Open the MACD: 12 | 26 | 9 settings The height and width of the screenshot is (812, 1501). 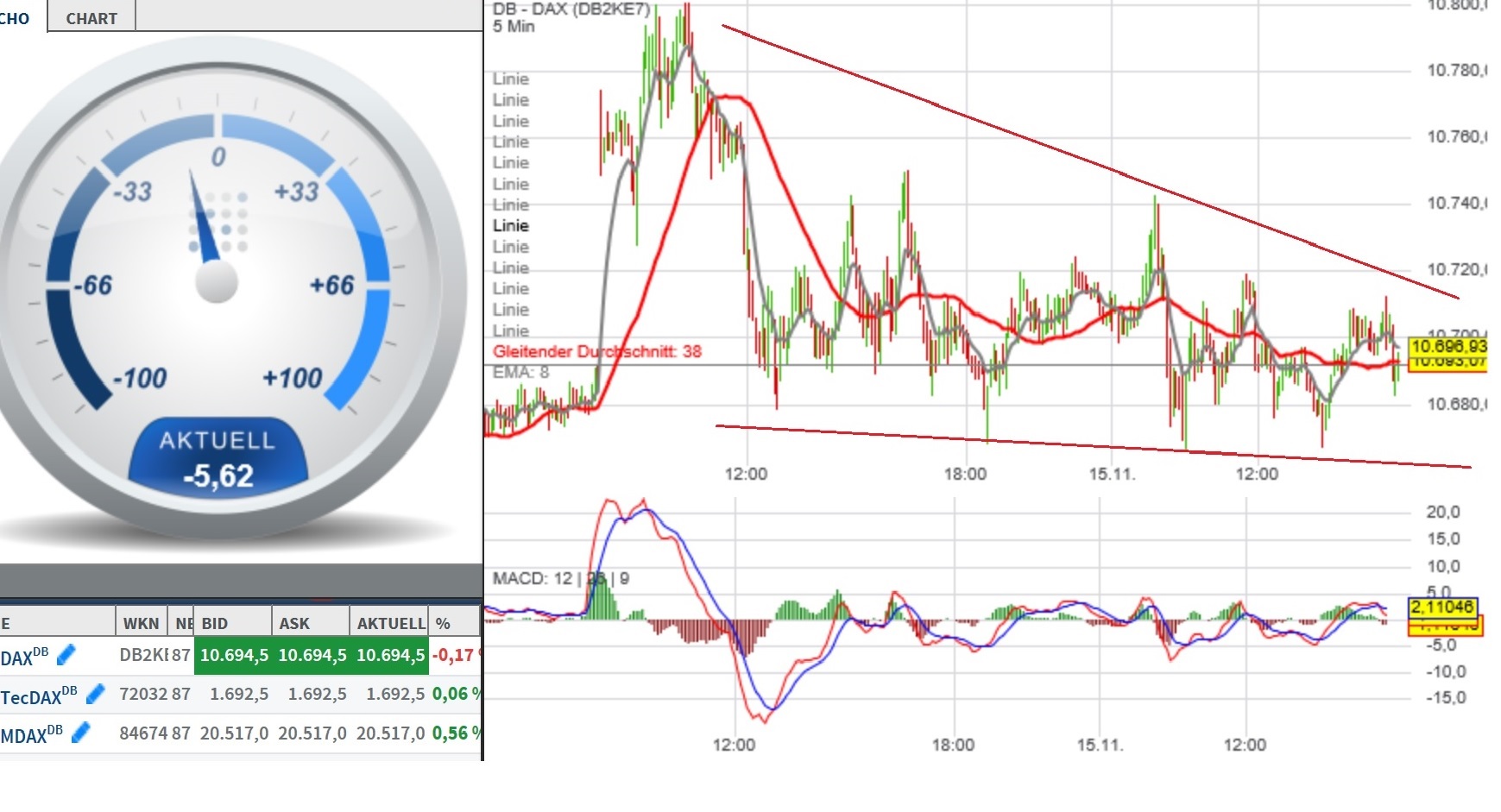(559, 579)
